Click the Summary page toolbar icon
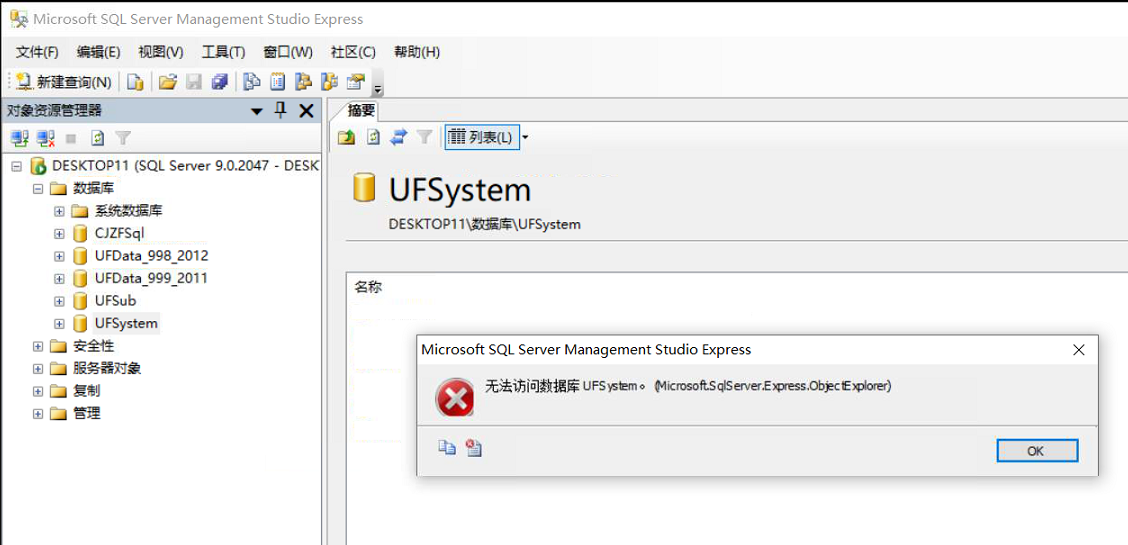The width and height of the screenshot is (1128, 545). [277, 82]
